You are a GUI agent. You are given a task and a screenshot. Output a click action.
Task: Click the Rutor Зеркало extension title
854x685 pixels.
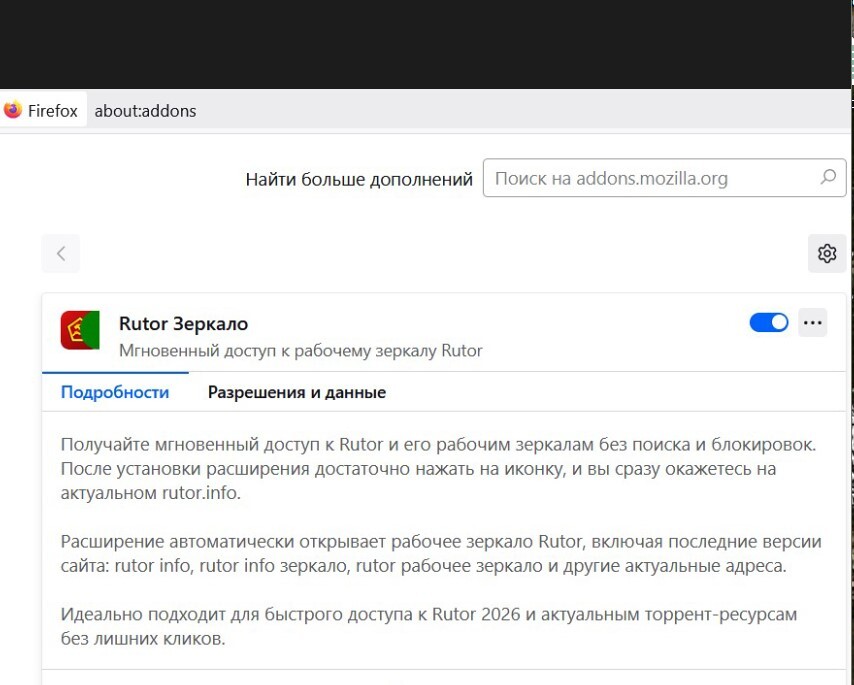(184, 323)
